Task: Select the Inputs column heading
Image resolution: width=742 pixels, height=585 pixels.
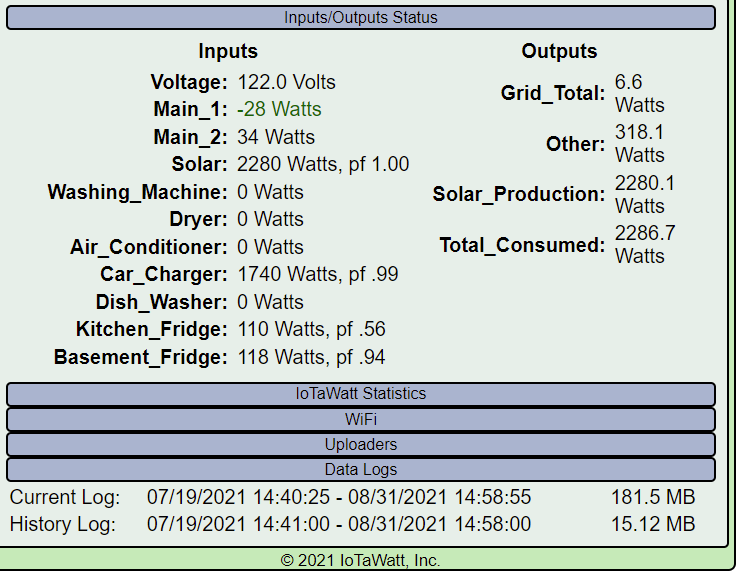Action: [x=228, y=51]
